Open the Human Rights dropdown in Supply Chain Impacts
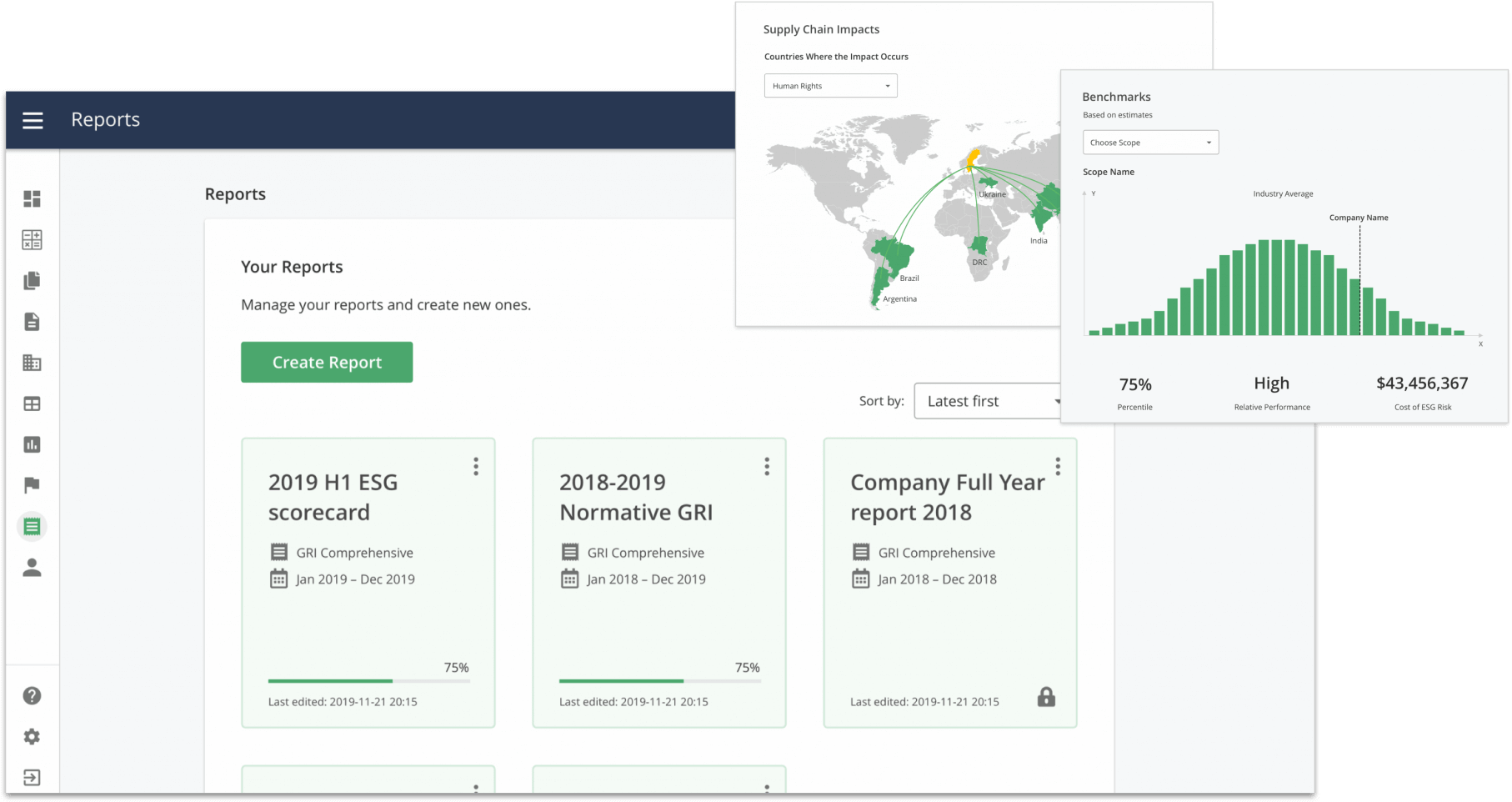 coord(830,86)
